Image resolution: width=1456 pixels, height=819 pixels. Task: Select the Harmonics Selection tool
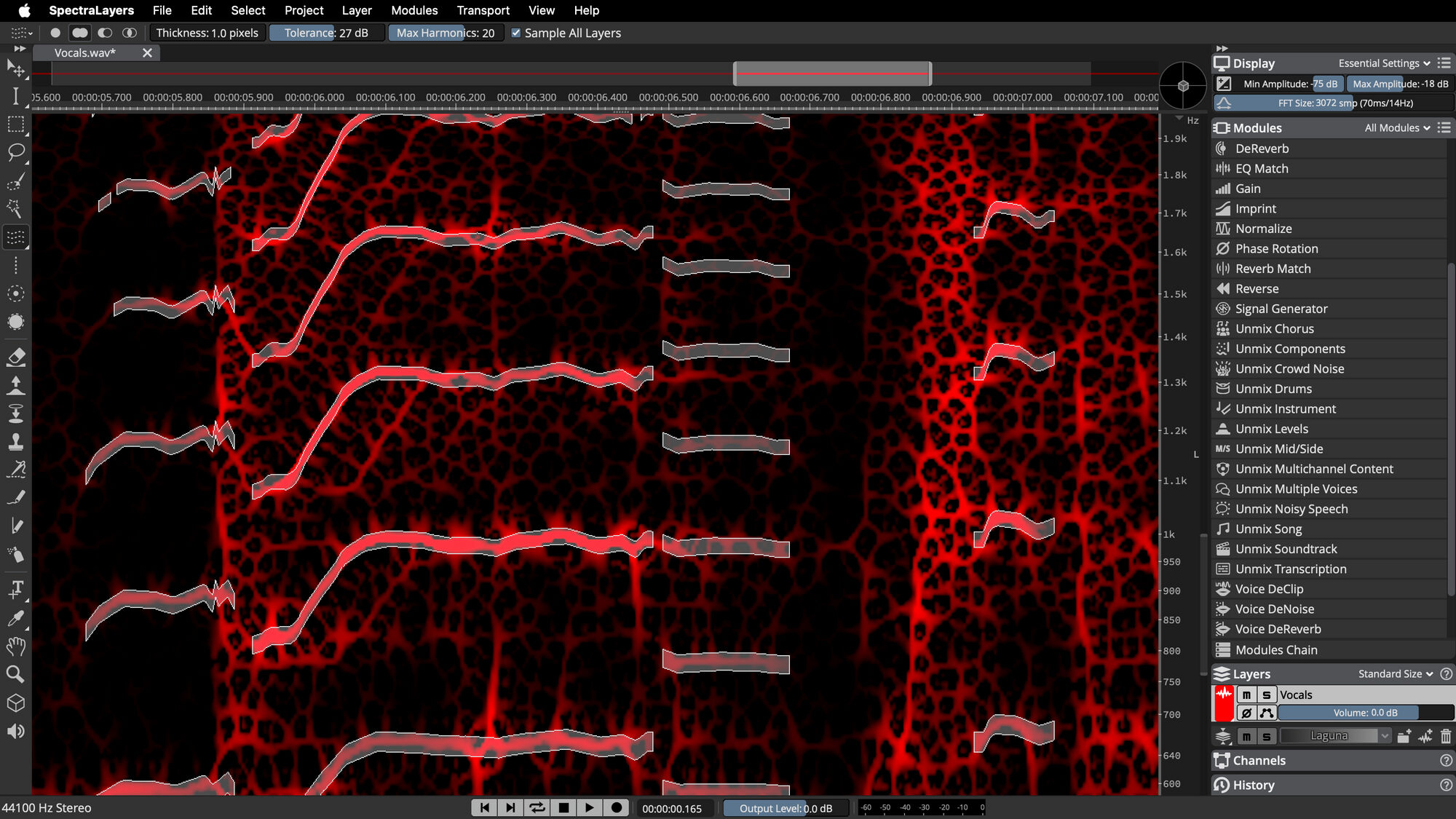pyautogui.click(x=15, y=237)
